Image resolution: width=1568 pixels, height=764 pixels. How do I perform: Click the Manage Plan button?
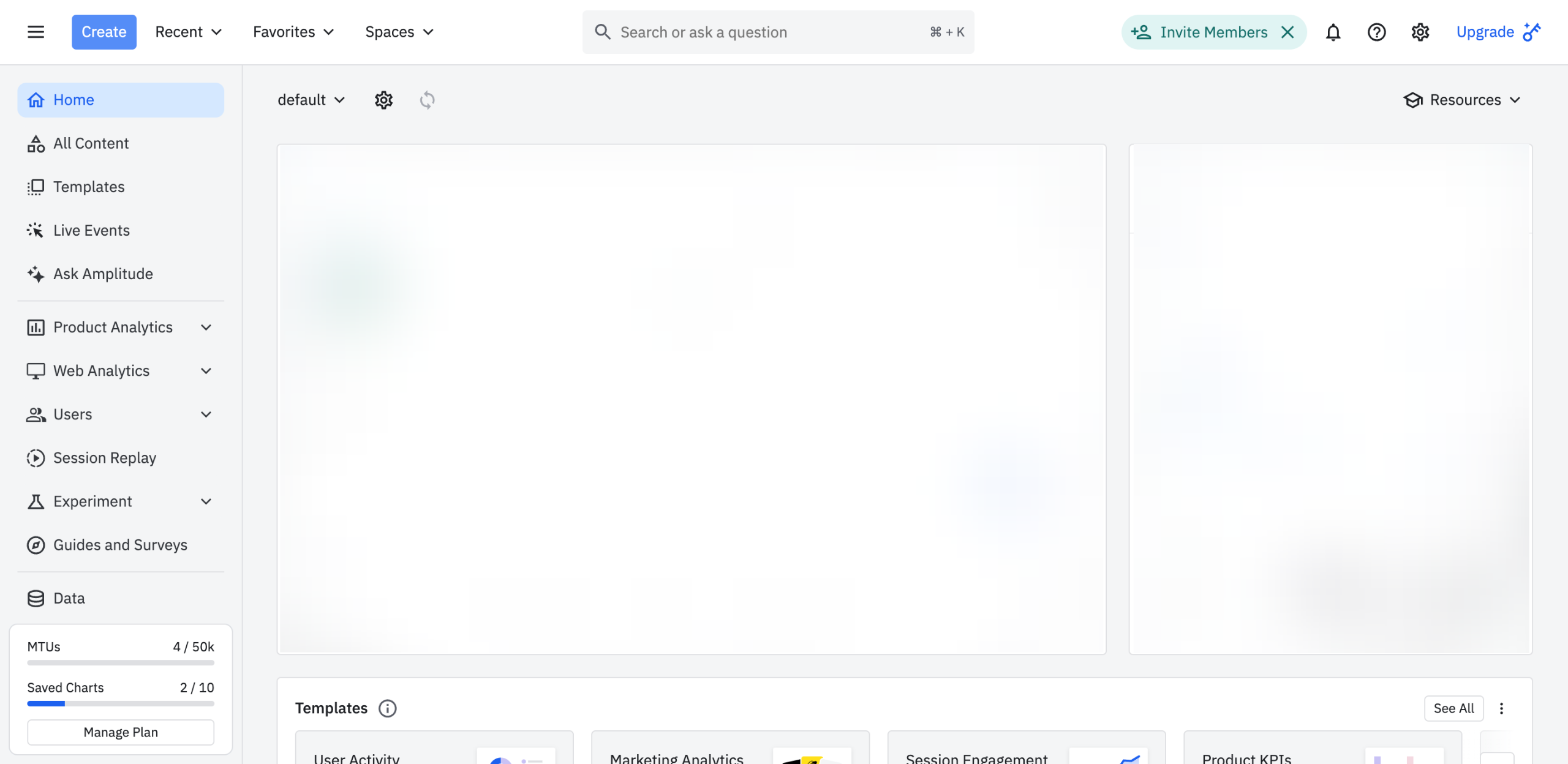click(x=121, y=732)
